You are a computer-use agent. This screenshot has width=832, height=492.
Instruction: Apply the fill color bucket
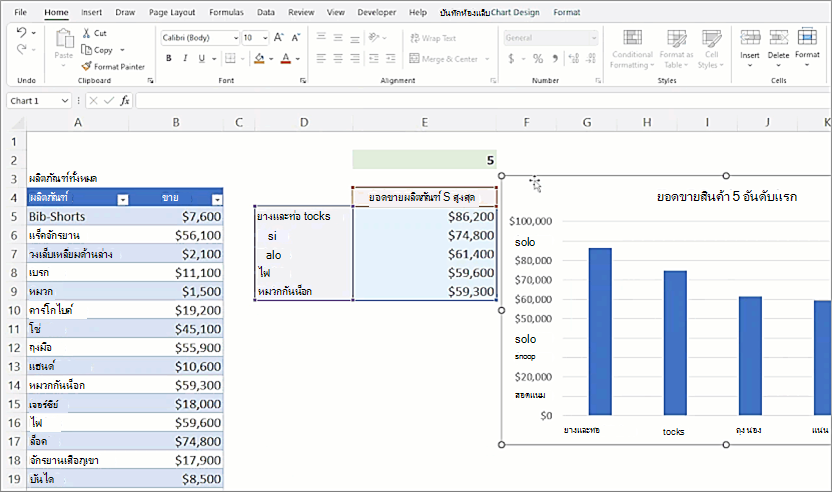[x=259, y=58]
